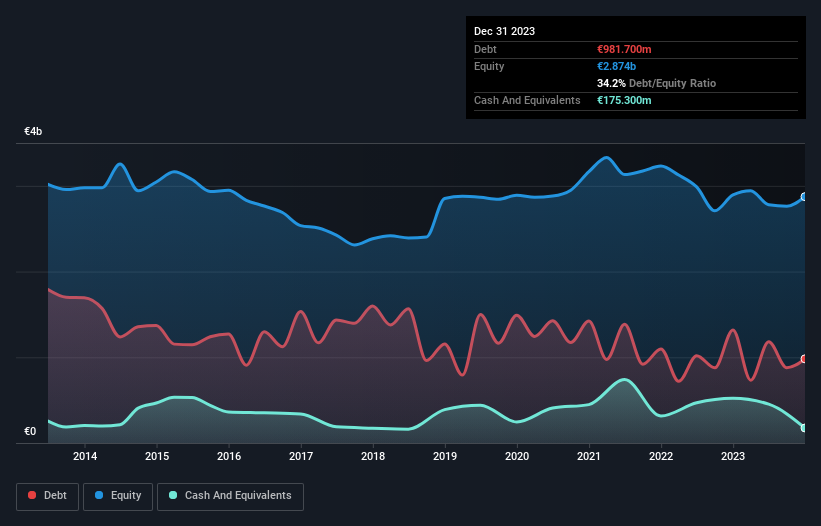Click the 2020 x-axis label
Viewport: 821px width, 526px height.
[517, 456]
